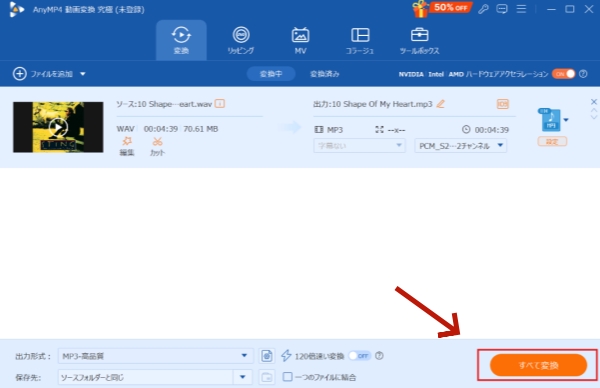
Task: Open the カット scissors tool
Action: [x=157, y=147]
